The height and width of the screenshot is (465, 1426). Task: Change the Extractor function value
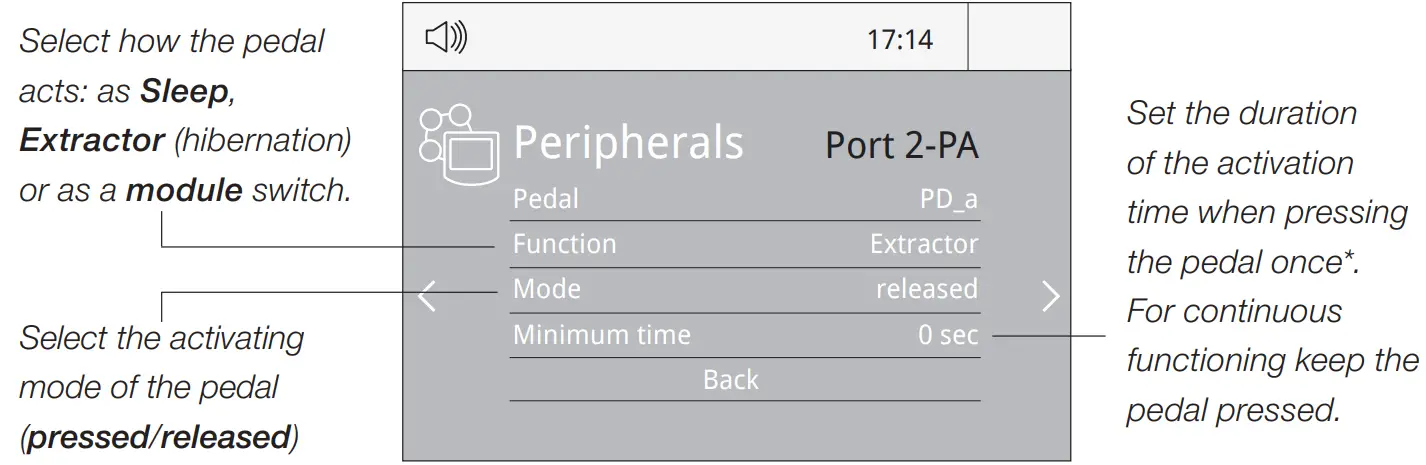coord(923,244)
